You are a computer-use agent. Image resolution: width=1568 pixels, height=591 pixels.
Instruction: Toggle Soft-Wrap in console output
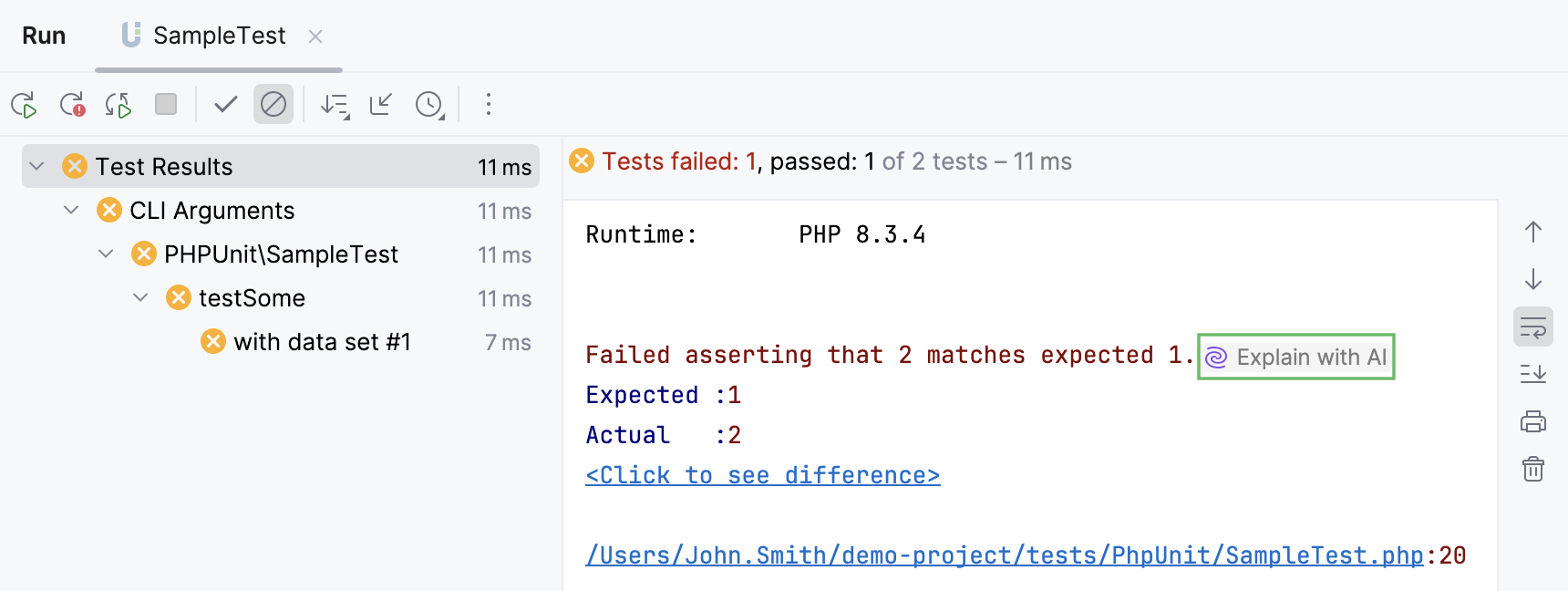pos(1533,327)
